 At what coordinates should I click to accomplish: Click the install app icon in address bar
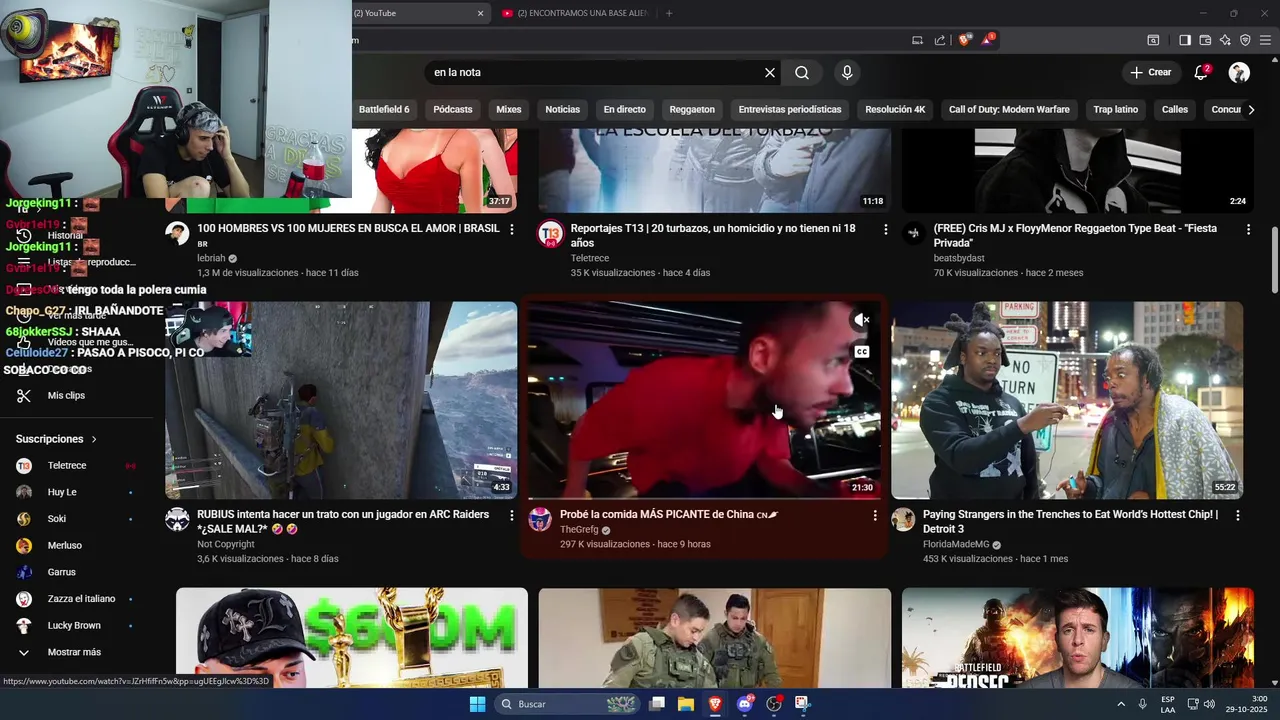pyautogui.click(x=917, y=40)
